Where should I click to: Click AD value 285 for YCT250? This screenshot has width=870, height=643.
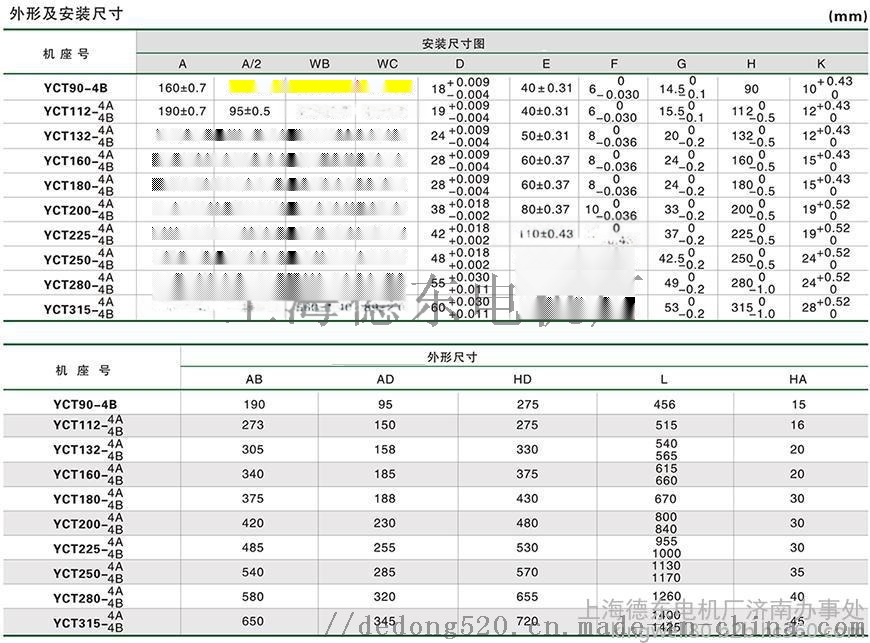385,572
